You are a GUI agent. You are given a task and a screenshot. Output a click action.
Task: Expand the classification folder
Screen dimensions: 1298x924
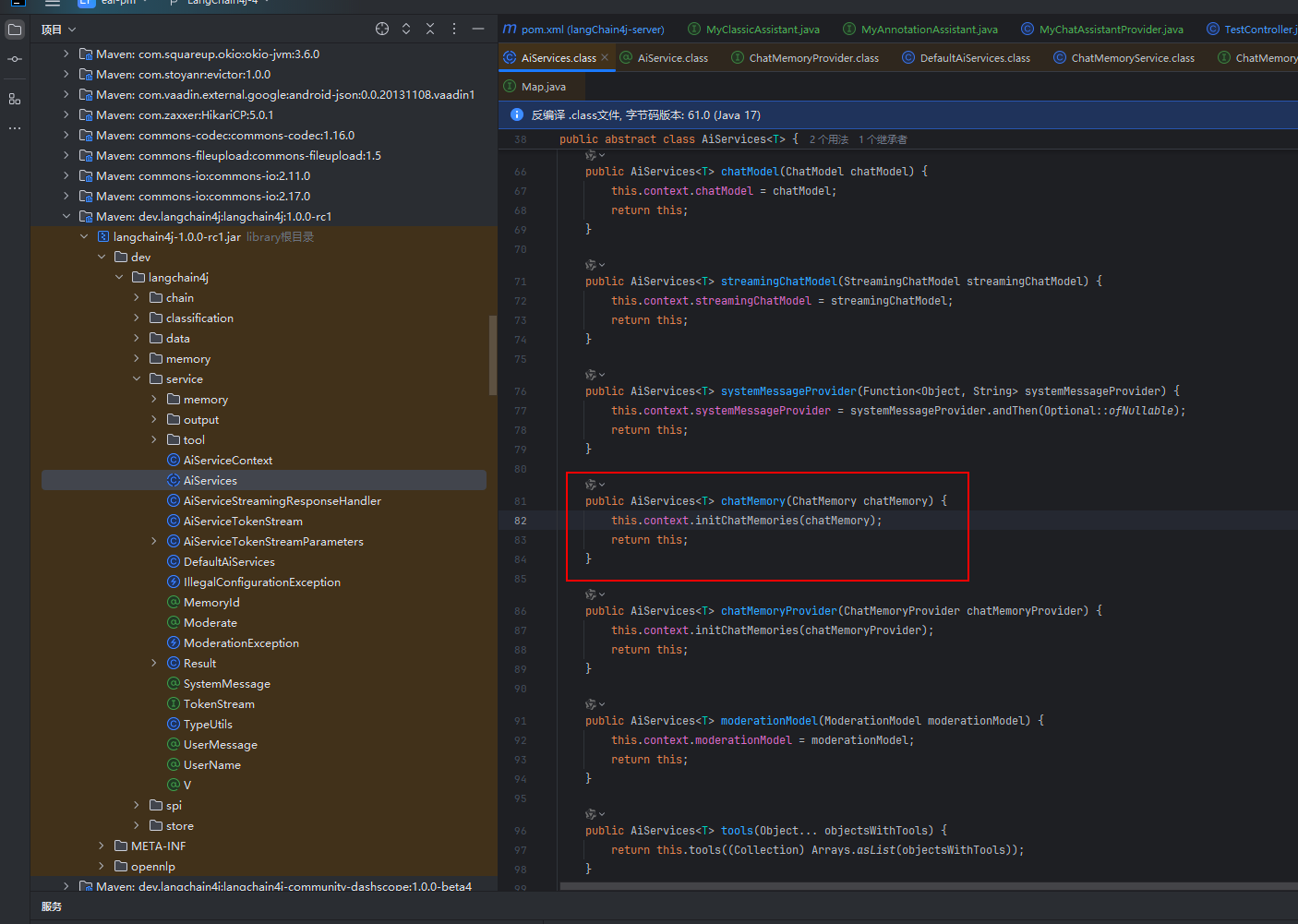coord(136,318)
